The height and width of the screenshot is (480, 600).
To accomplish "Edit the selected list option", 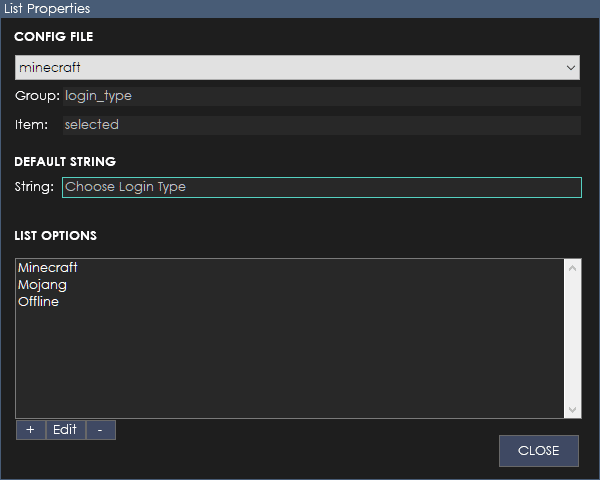I will 65,430.
